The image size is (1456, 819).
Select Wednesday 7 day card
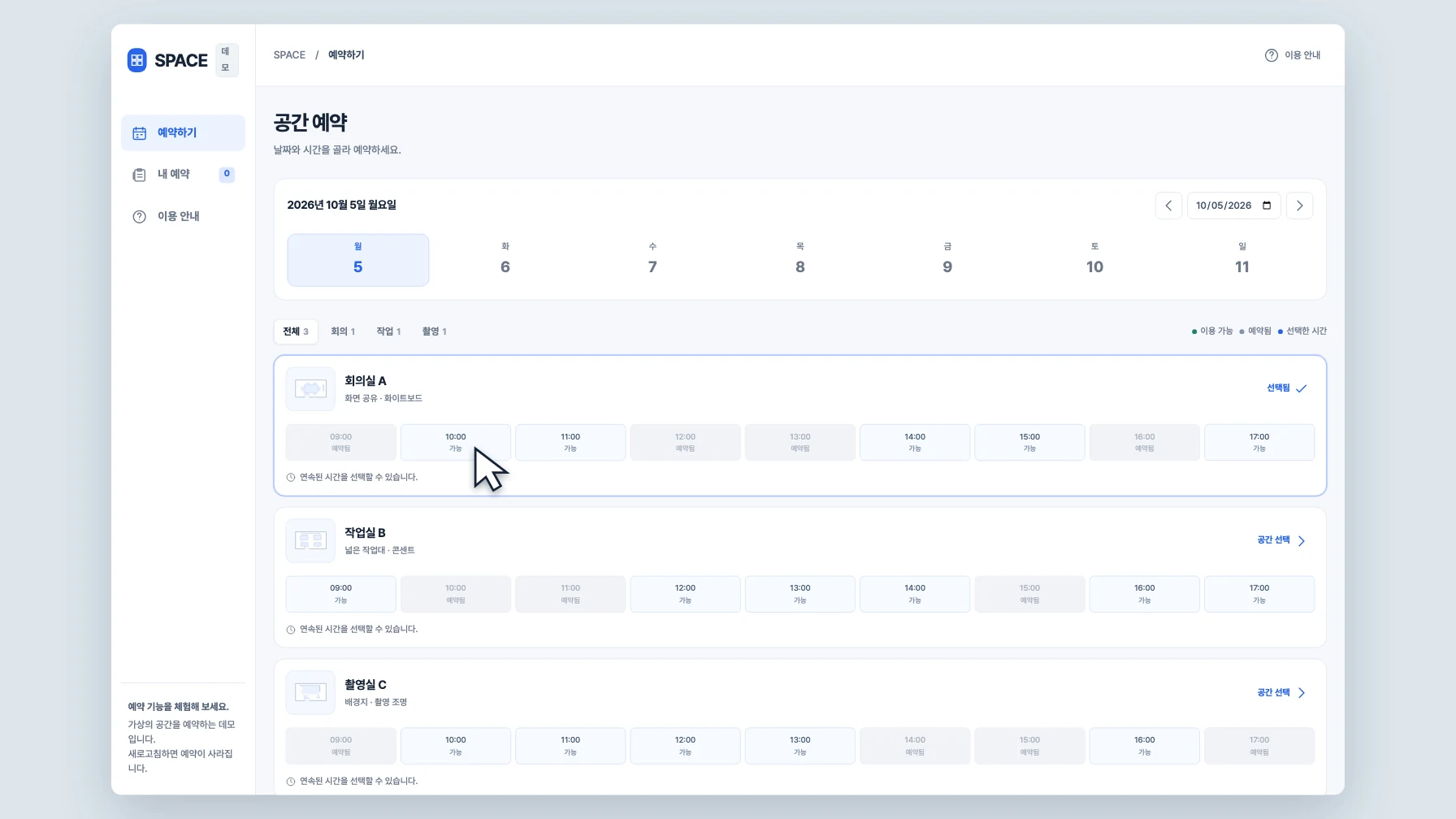click(x=652, y=260)
